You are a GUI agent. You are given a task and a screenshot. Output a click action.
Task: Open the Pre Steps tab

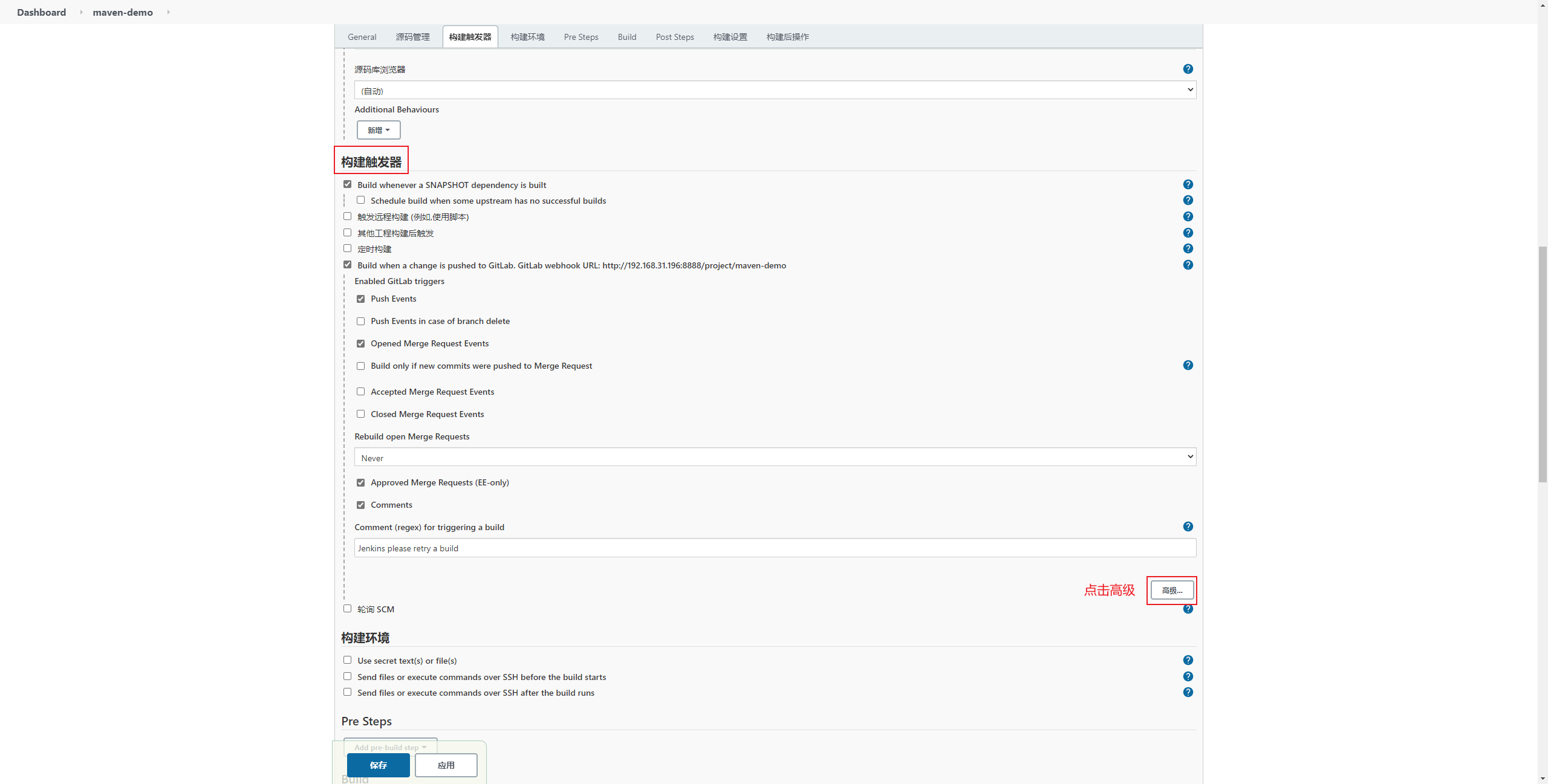tap(581, 37)
